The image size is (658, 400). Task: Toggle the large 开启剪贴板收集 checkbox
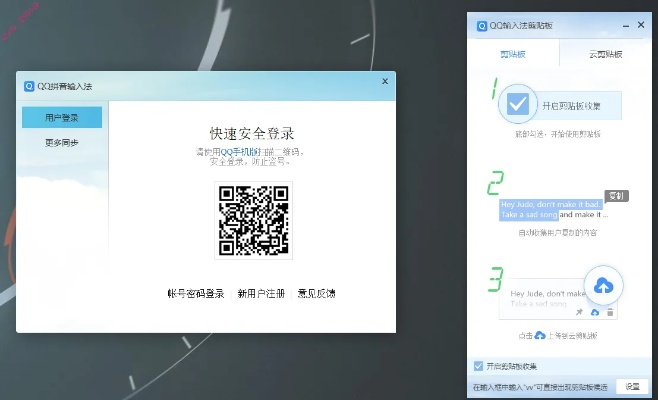[517, 104]
